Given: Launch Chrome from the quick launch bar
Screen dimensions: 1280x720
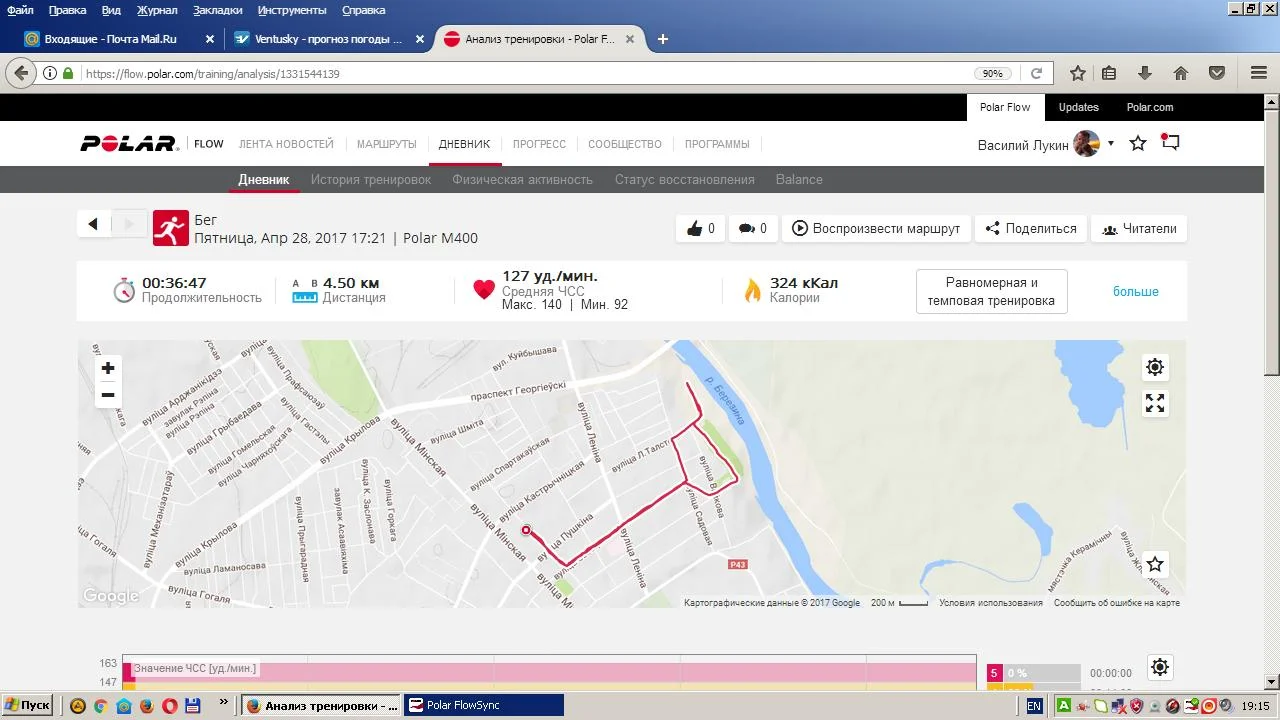Looking at the screenshot, I should (100, 705).
